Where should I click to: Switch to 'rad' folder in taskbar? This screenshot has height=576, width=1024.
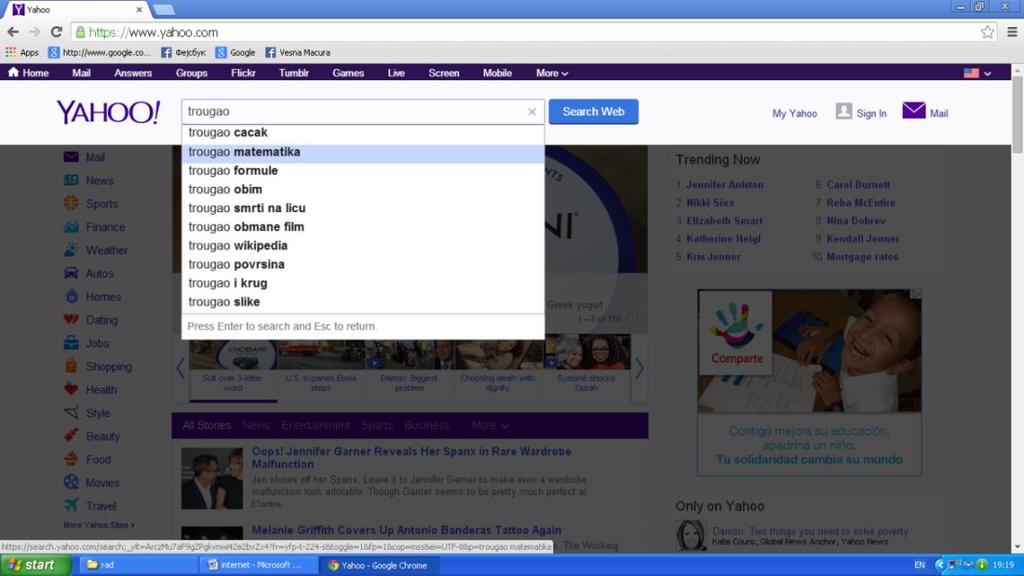(x=138, y=565)
